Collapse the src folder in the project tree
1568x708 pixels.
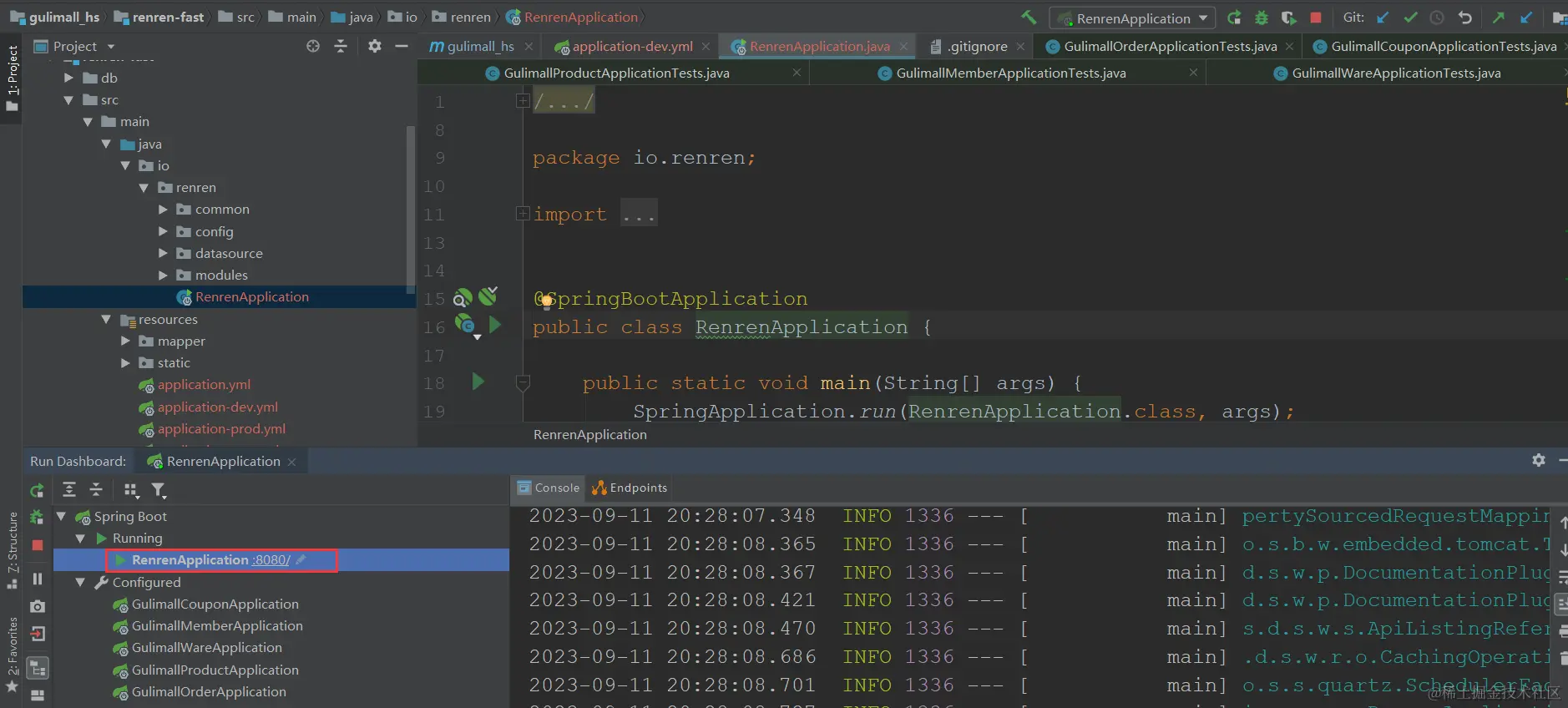click(x=68, y=100)
